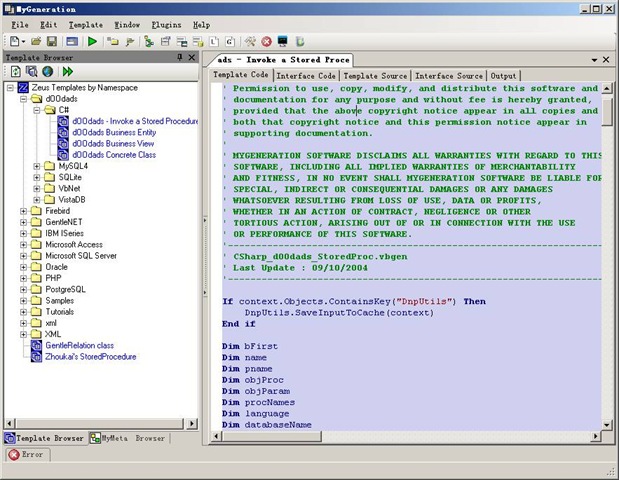This screenshot has height=480, width=619.
Task: Open the File menu
Action: pos(20,25)
